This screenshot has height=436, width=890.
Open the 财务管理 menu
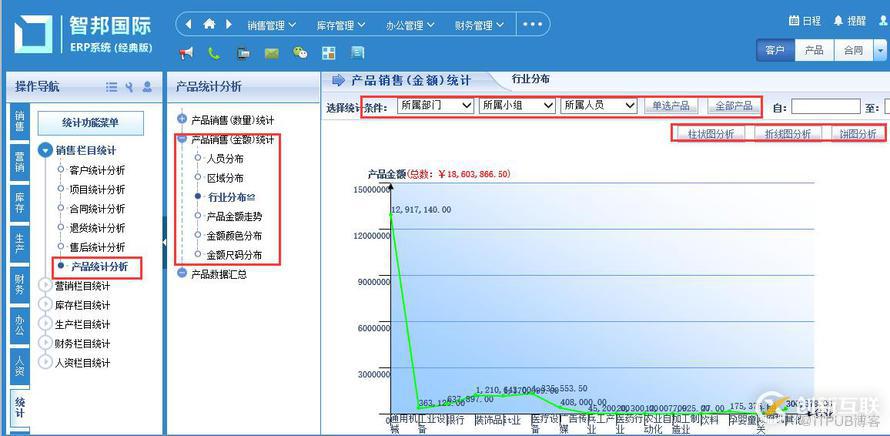click(479, 25)
